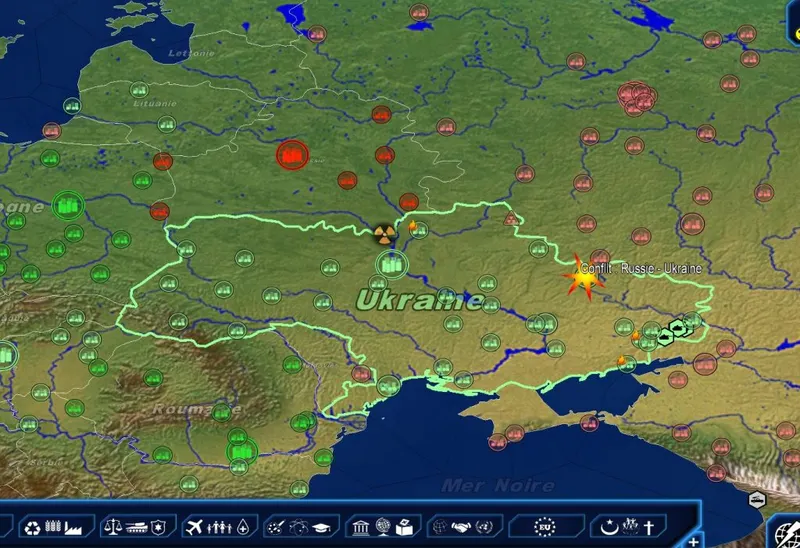Image resolution: width=800 pixels, height=548 pixels.
Task: Click the graduation cap education icon
Action: point(321,528)
